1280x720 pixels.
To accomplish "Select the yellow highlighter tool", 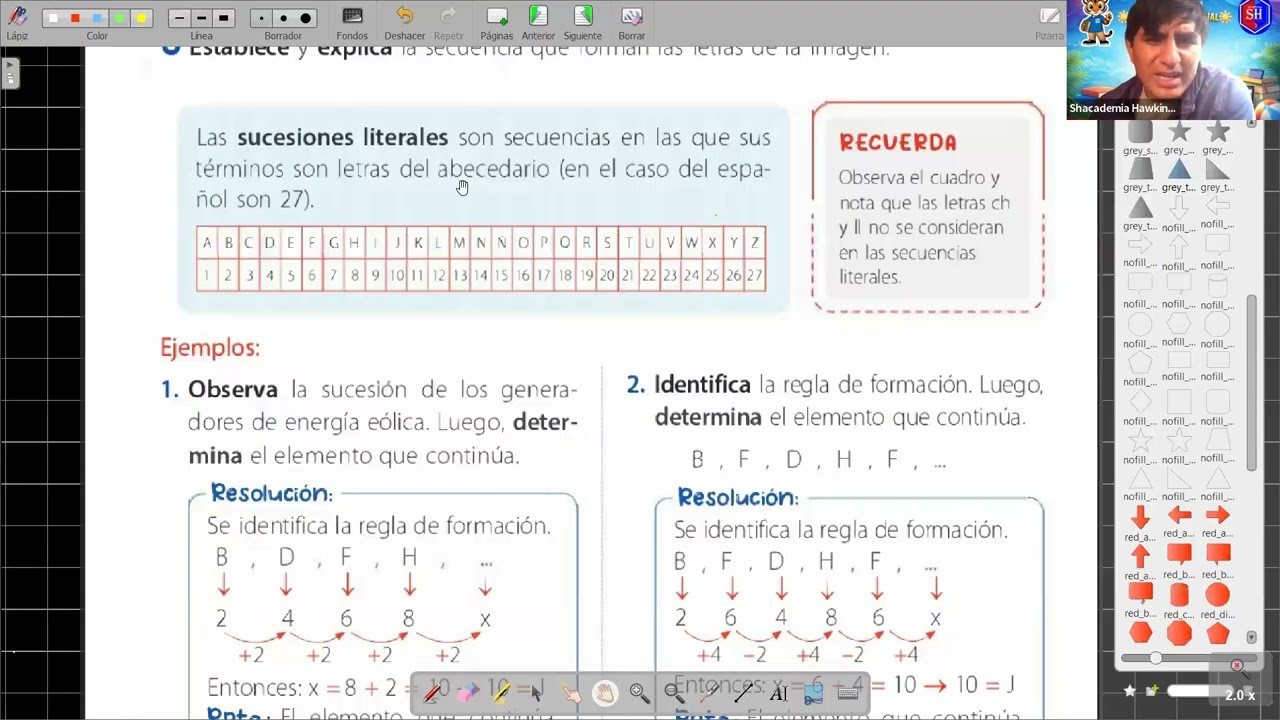I will coord(500,692).
